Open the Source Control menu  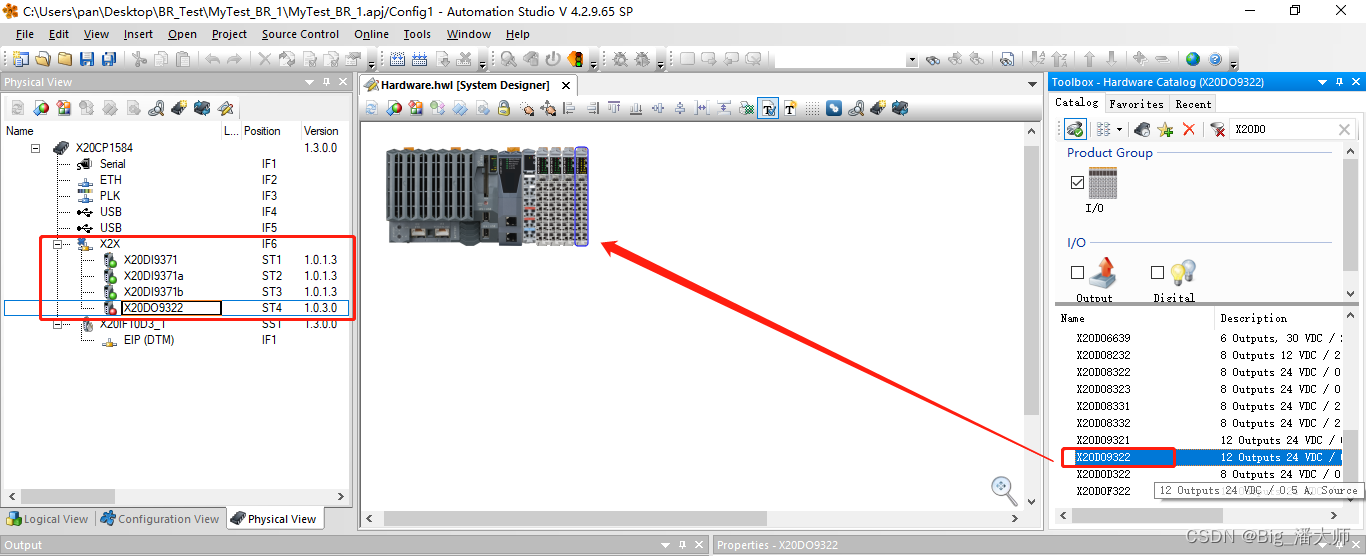[x=300, y=34]
